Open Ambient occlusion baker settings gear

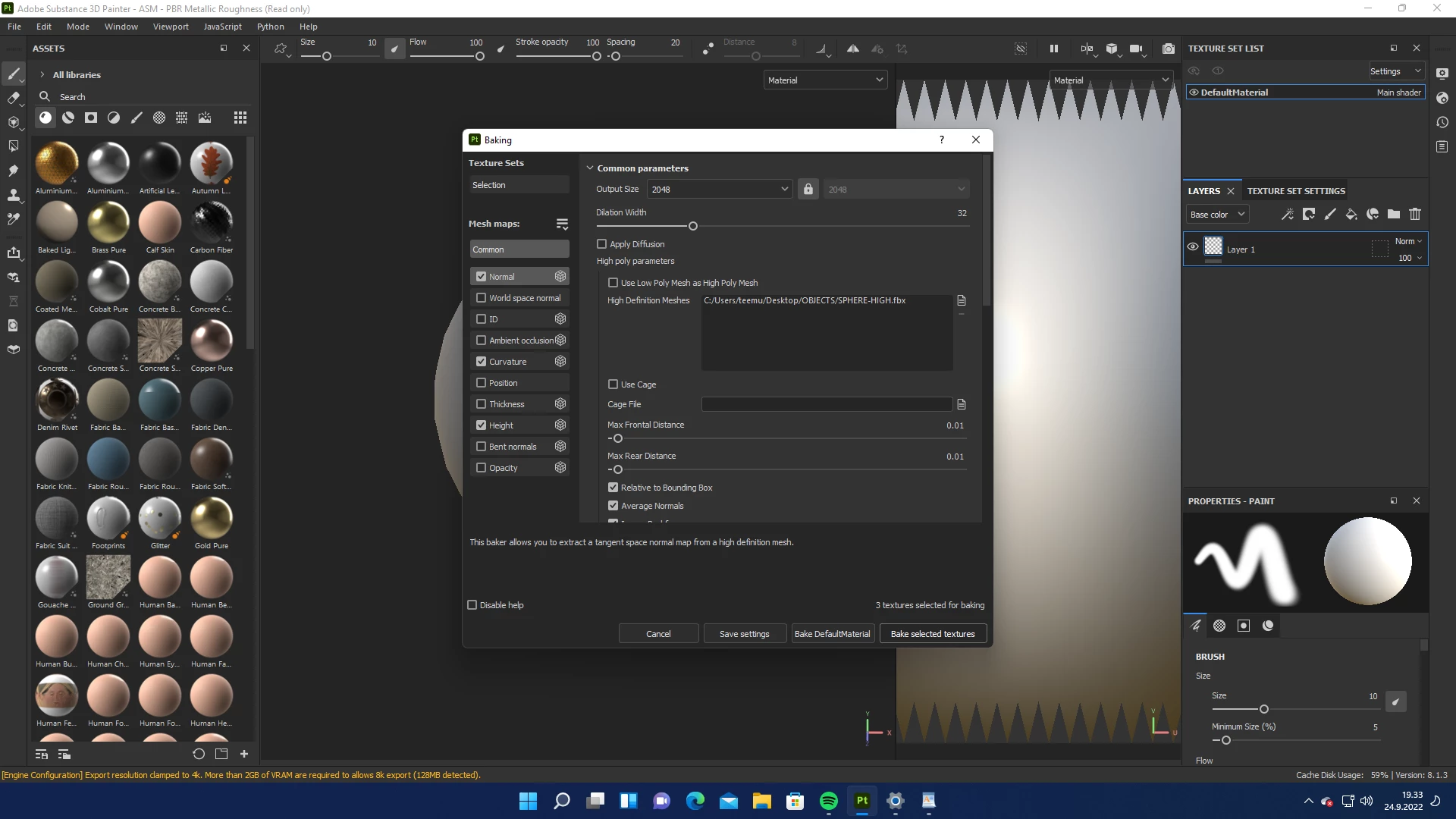[x=560, y=340]
